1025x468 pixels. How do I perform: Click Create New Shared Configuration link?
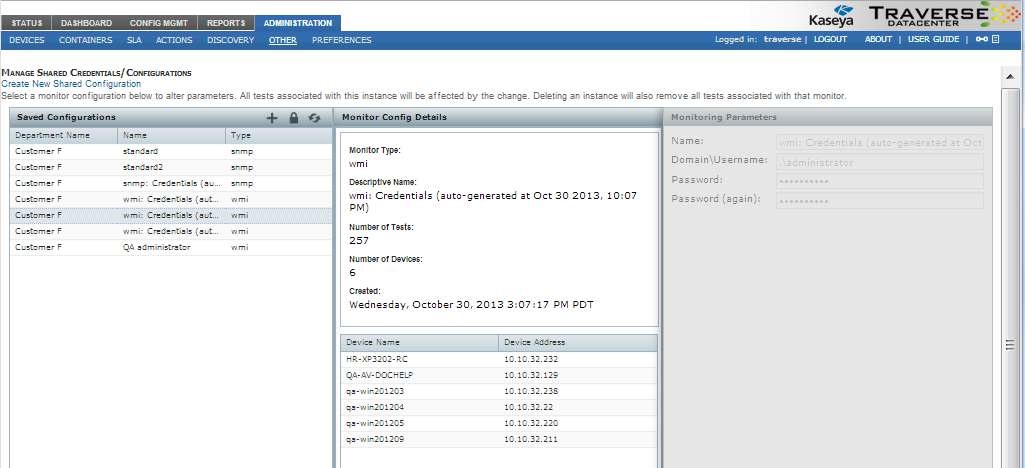(x=70, y=84)
